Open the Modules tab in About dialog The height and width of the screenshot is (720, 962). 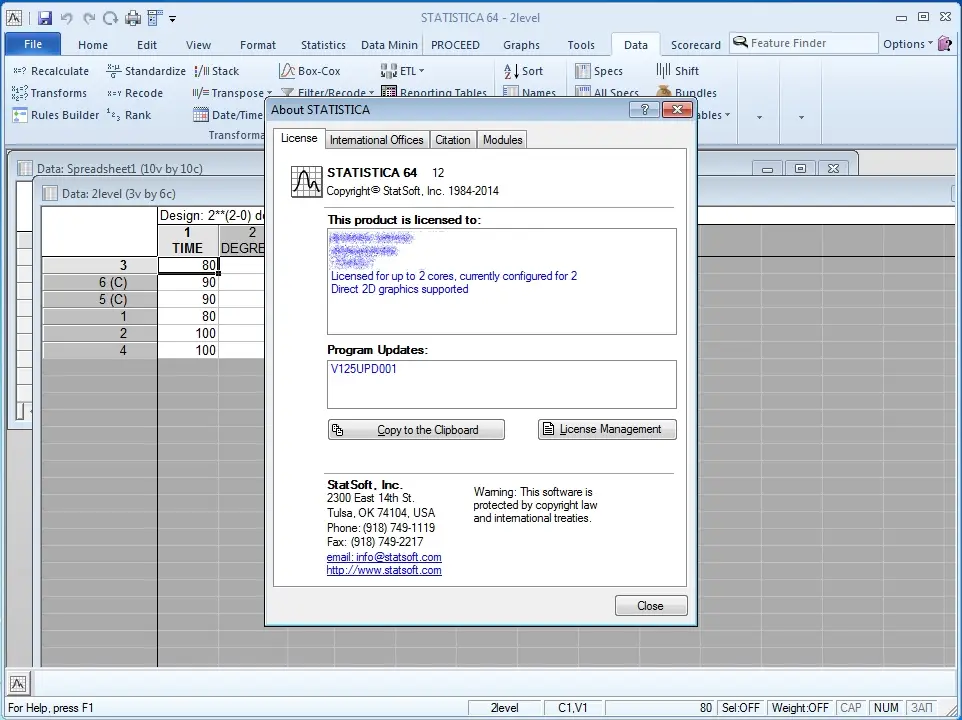point(502,140)
